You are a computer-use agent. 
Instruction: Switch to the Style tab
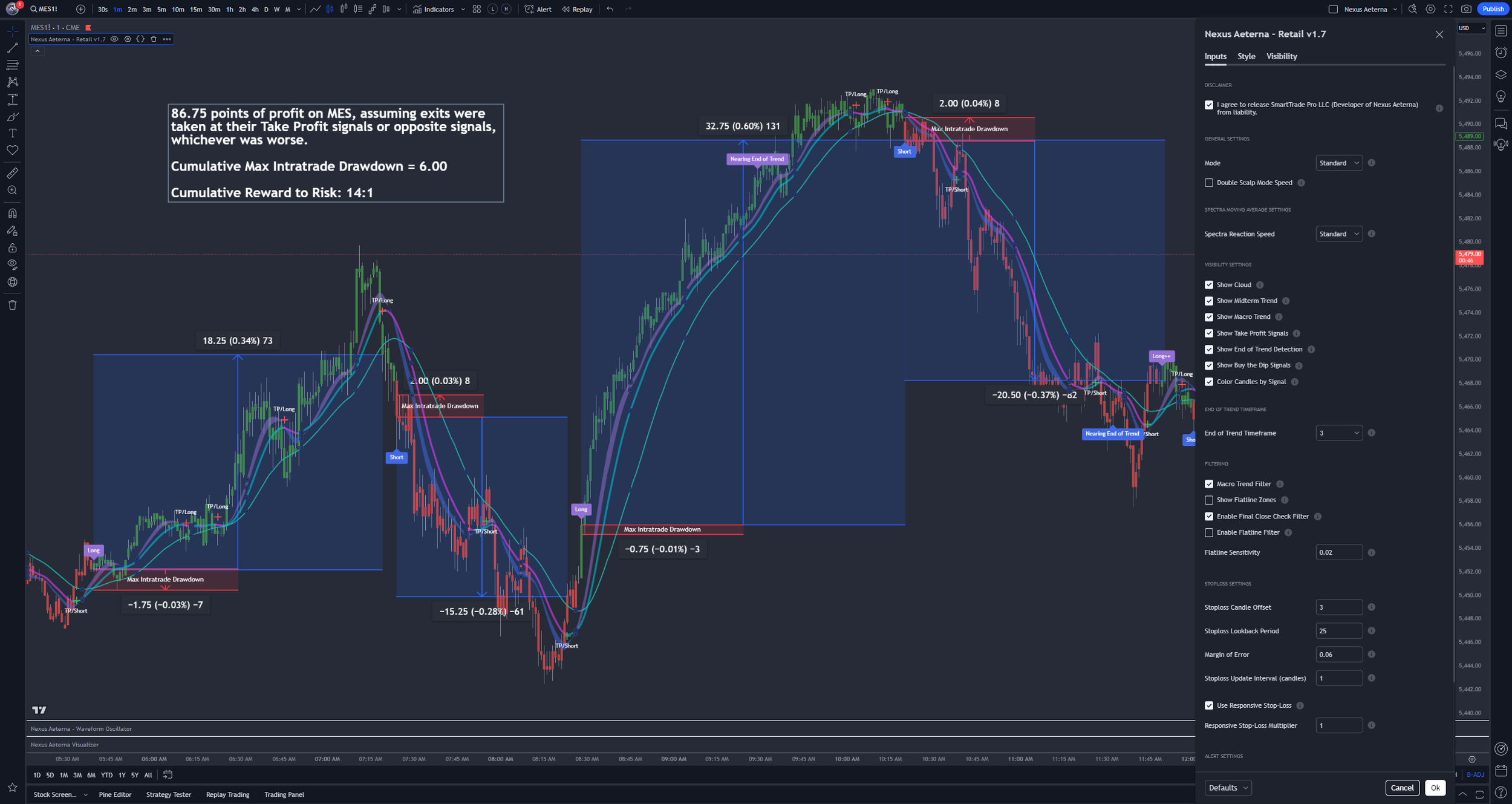pyautogui.click(x=1246, y=56)
